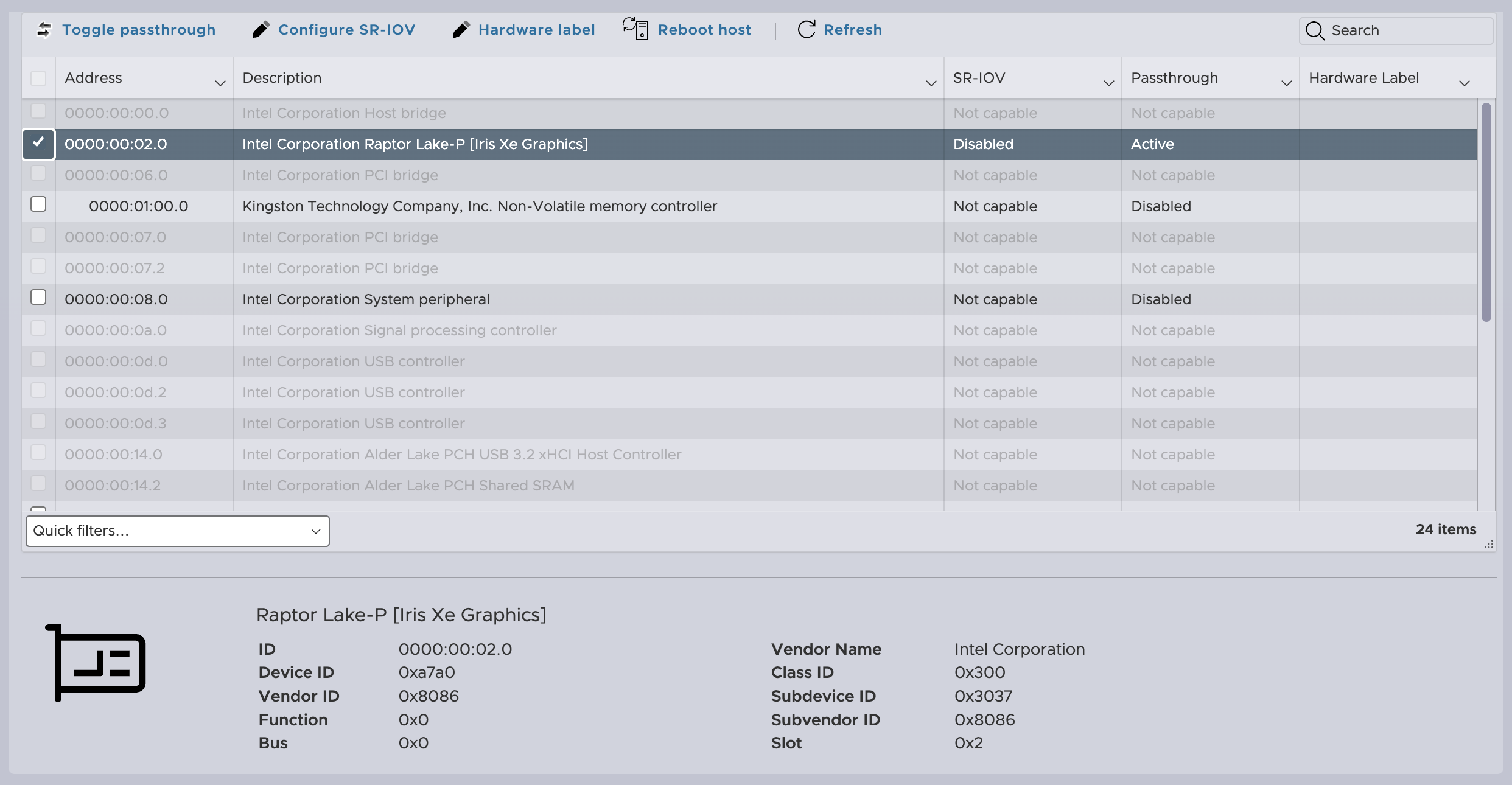Click the Hardware Label column header

1363,78
